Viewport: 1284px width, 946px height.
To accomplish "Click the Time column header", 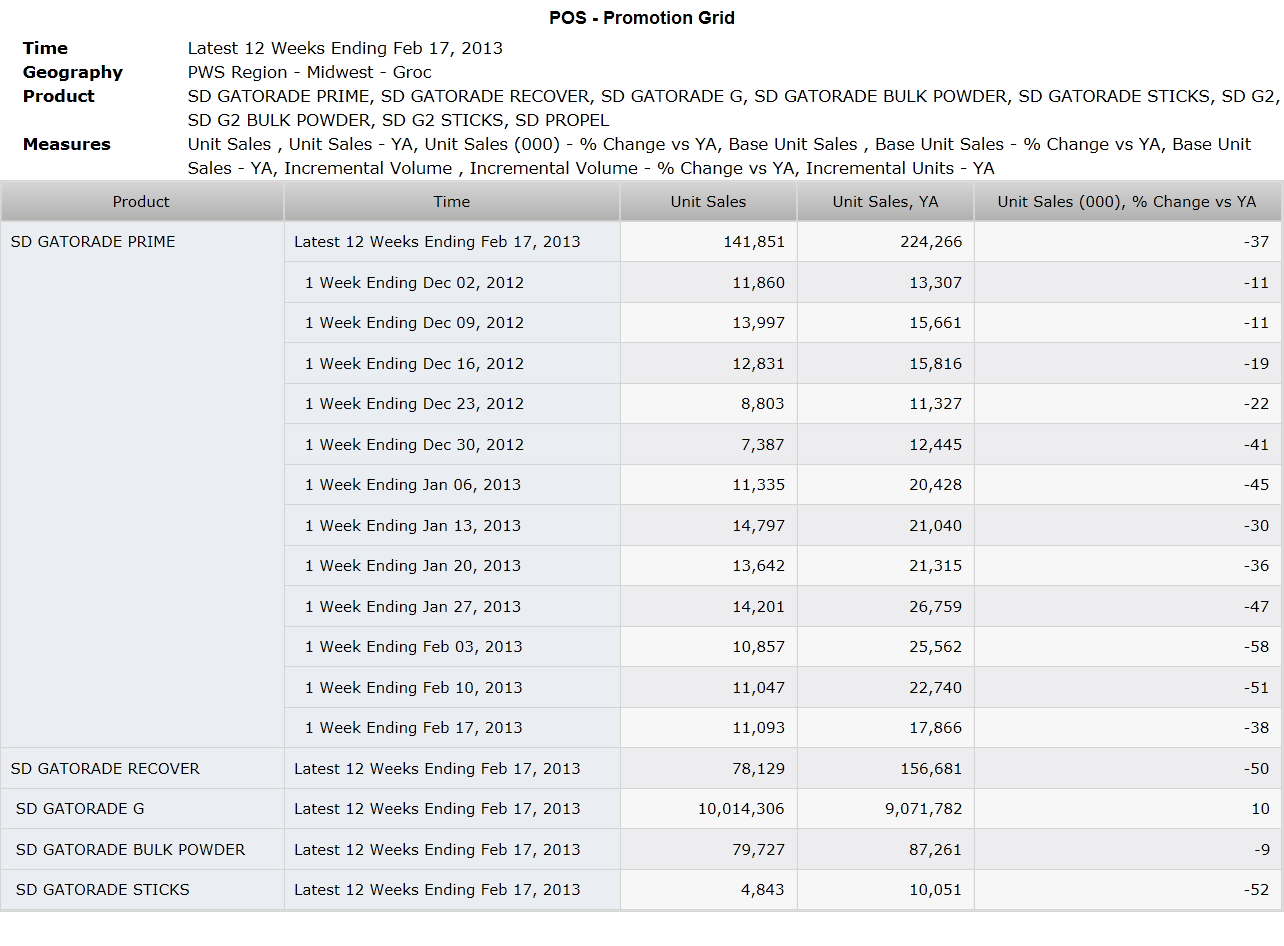I will click(452, 201).
